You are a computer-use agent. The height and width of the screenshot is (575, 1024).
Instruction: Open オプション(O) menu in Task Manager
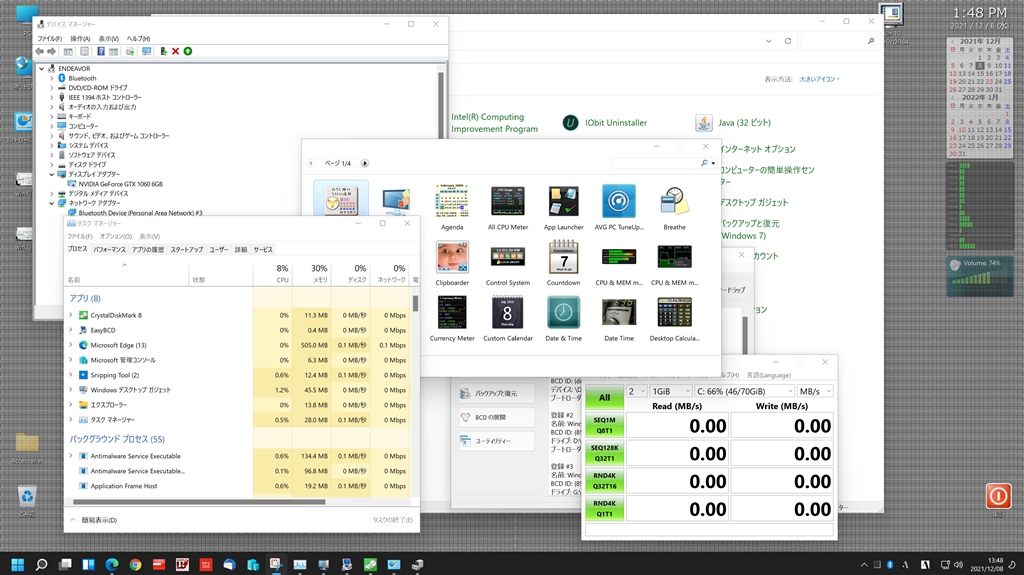coord(116,237)
